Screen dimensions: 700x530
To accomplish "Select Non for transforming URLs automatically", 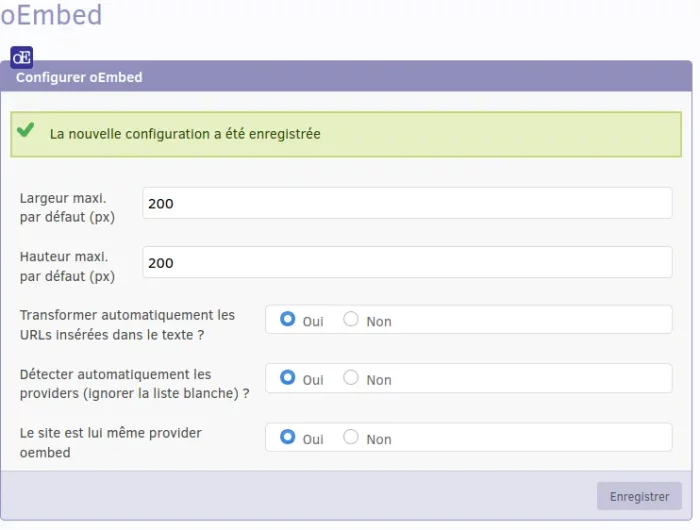I will 351,319.
